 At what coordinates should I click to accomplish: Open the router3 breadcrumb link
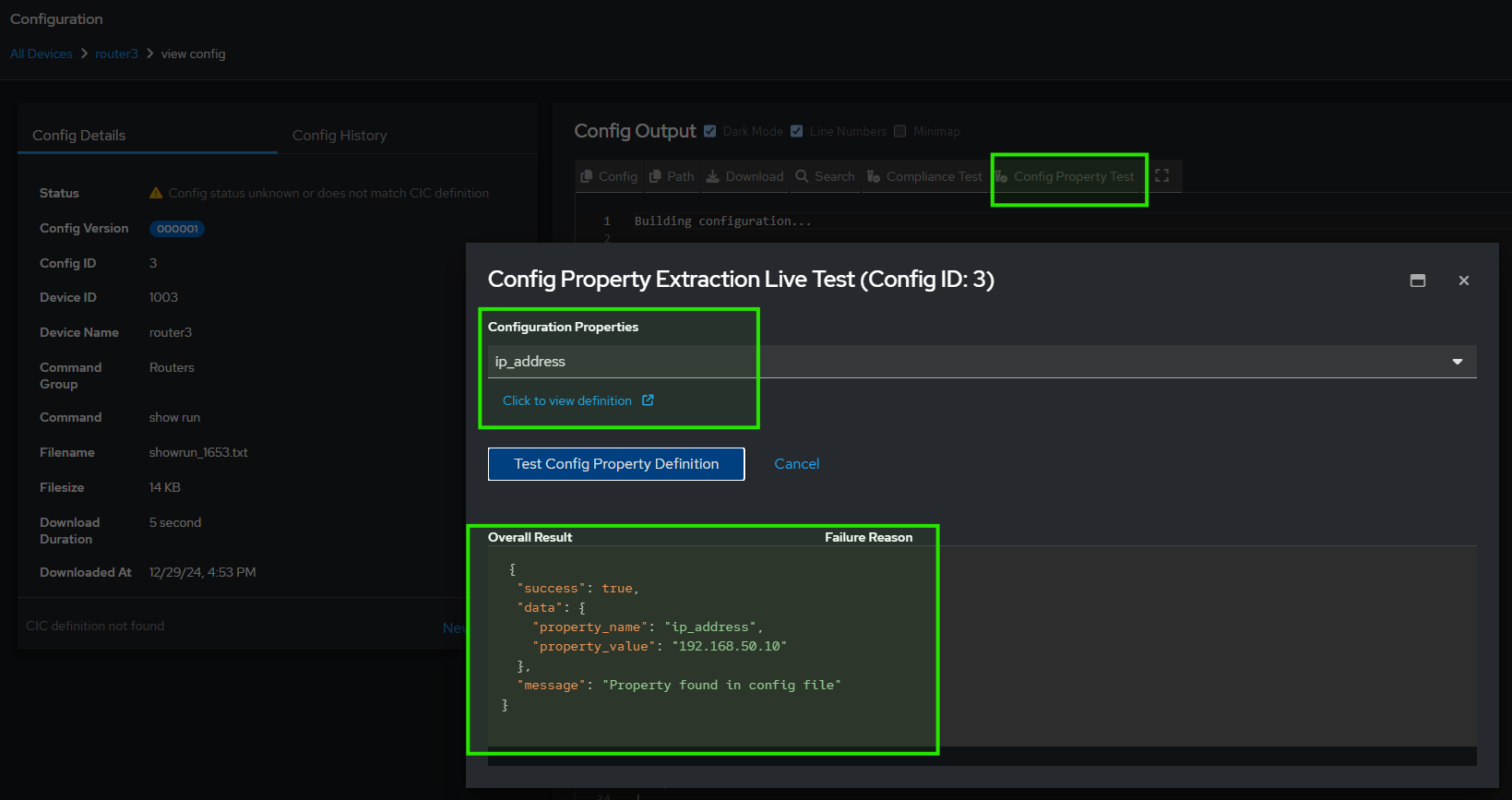pyautogui.click(x=116, y=54)
